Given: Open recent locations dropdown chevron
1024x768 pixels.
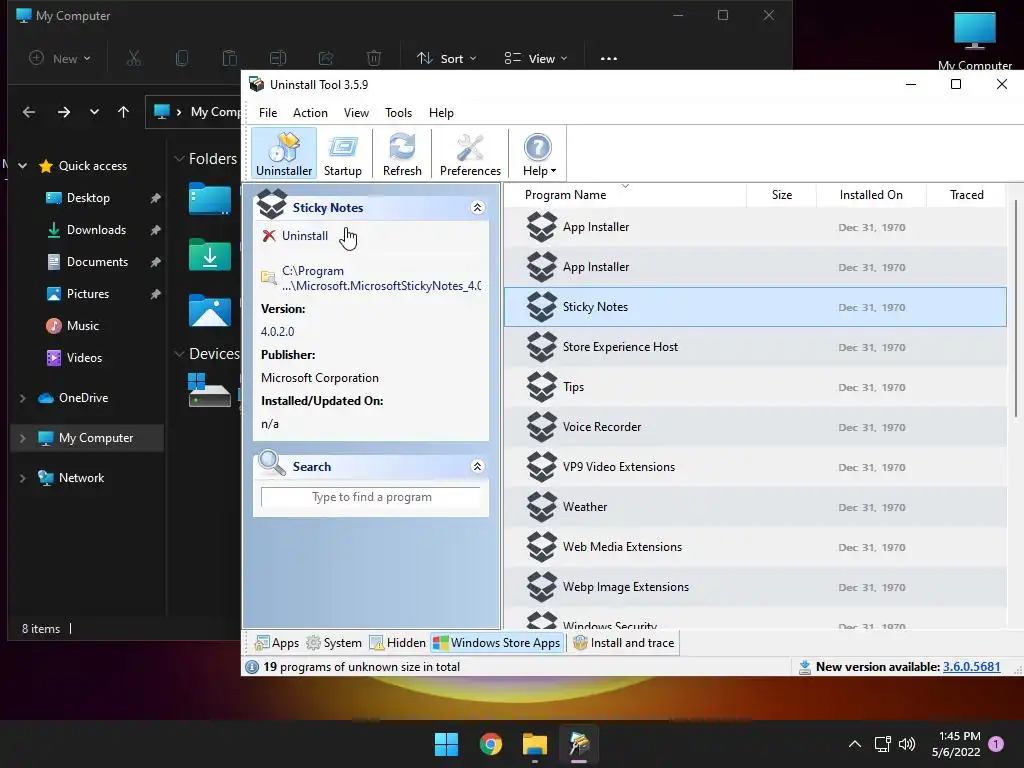Looking at the screenshot, I should (94, 112).
